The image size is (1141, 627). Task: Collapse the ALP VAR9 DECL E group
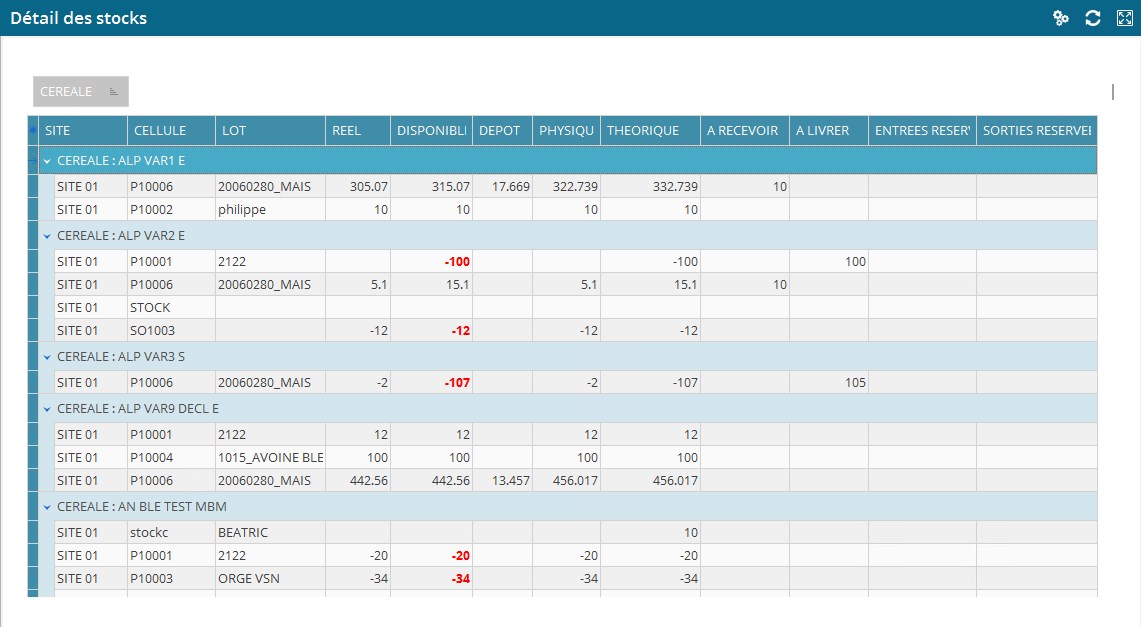coord(47,409)
